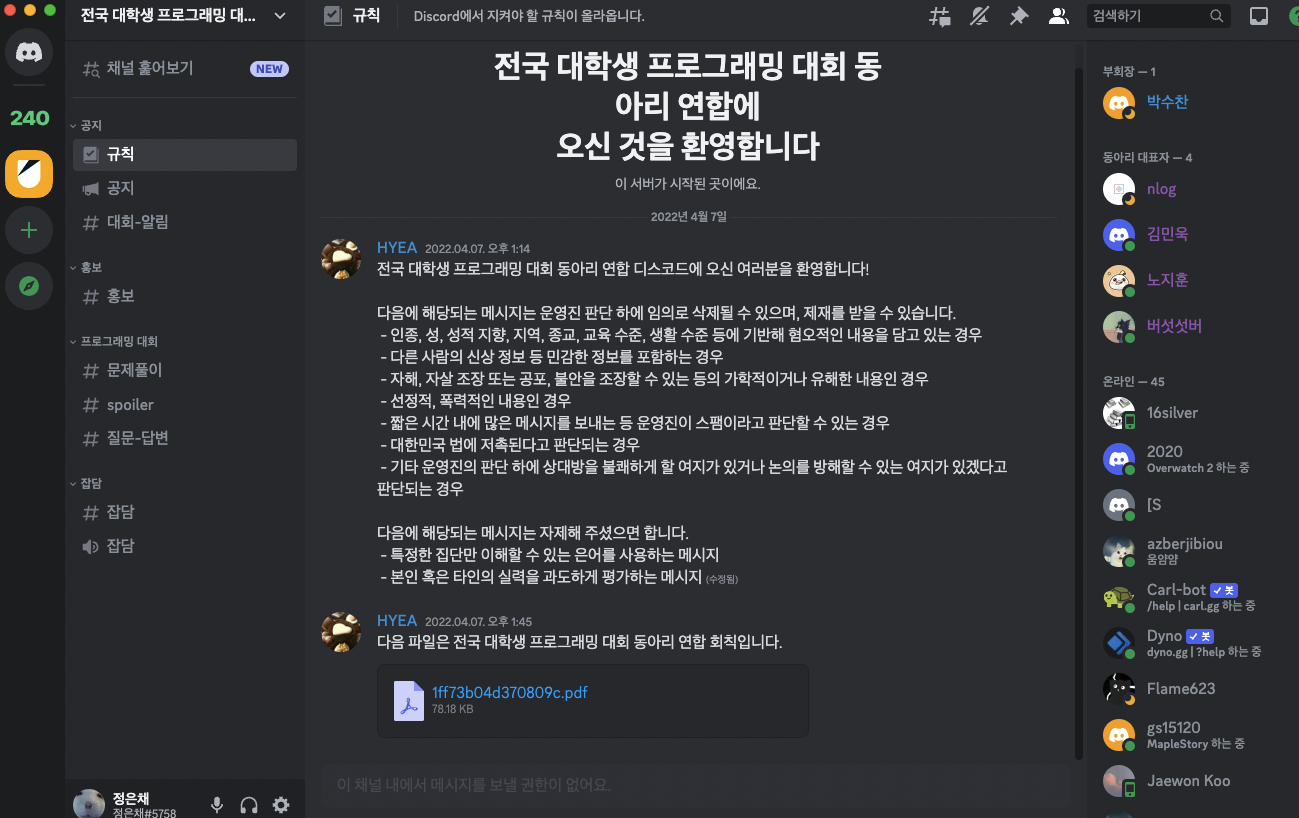
Task: Open member Jaewon Koo profile
Action: point(1189,781)
